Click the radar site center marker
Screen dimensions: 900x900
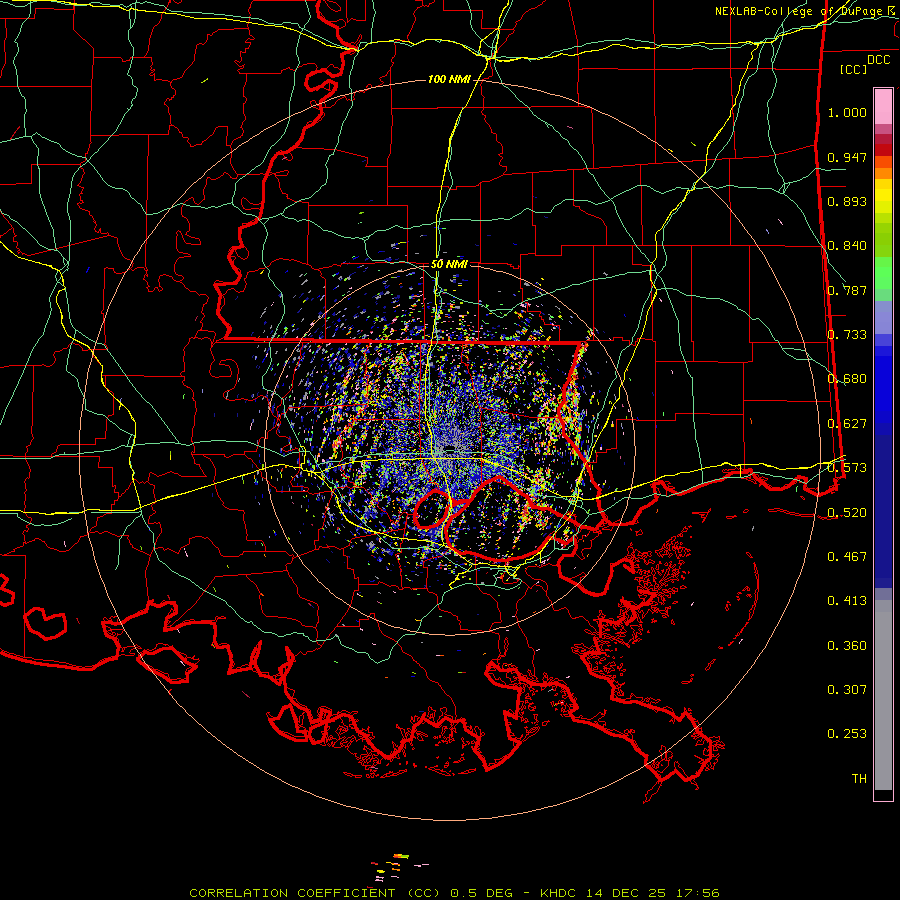point(450,449)
